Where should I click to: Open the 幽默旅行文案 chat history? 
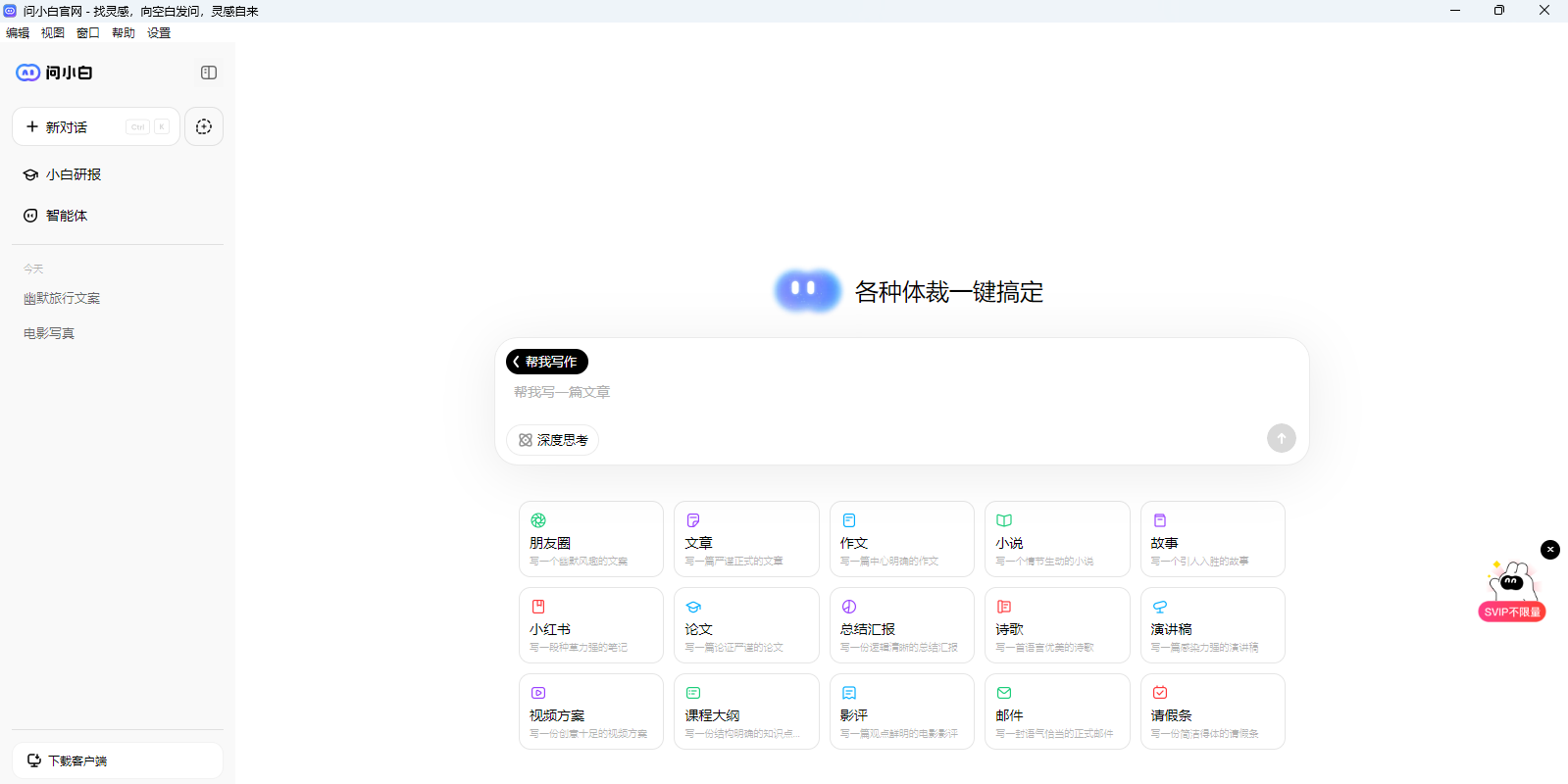coord(62,298)
